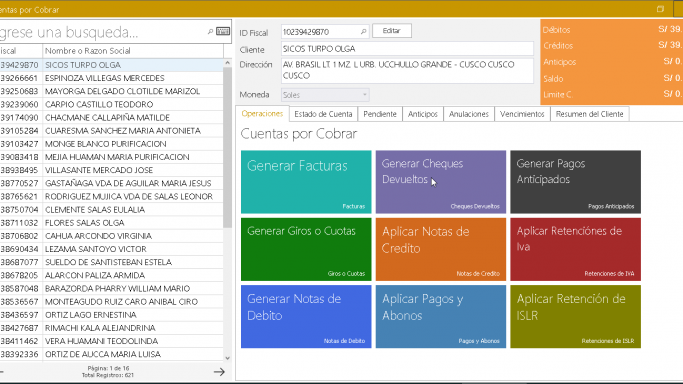Open the Generar Facturas tile

[x=306, y=182]
